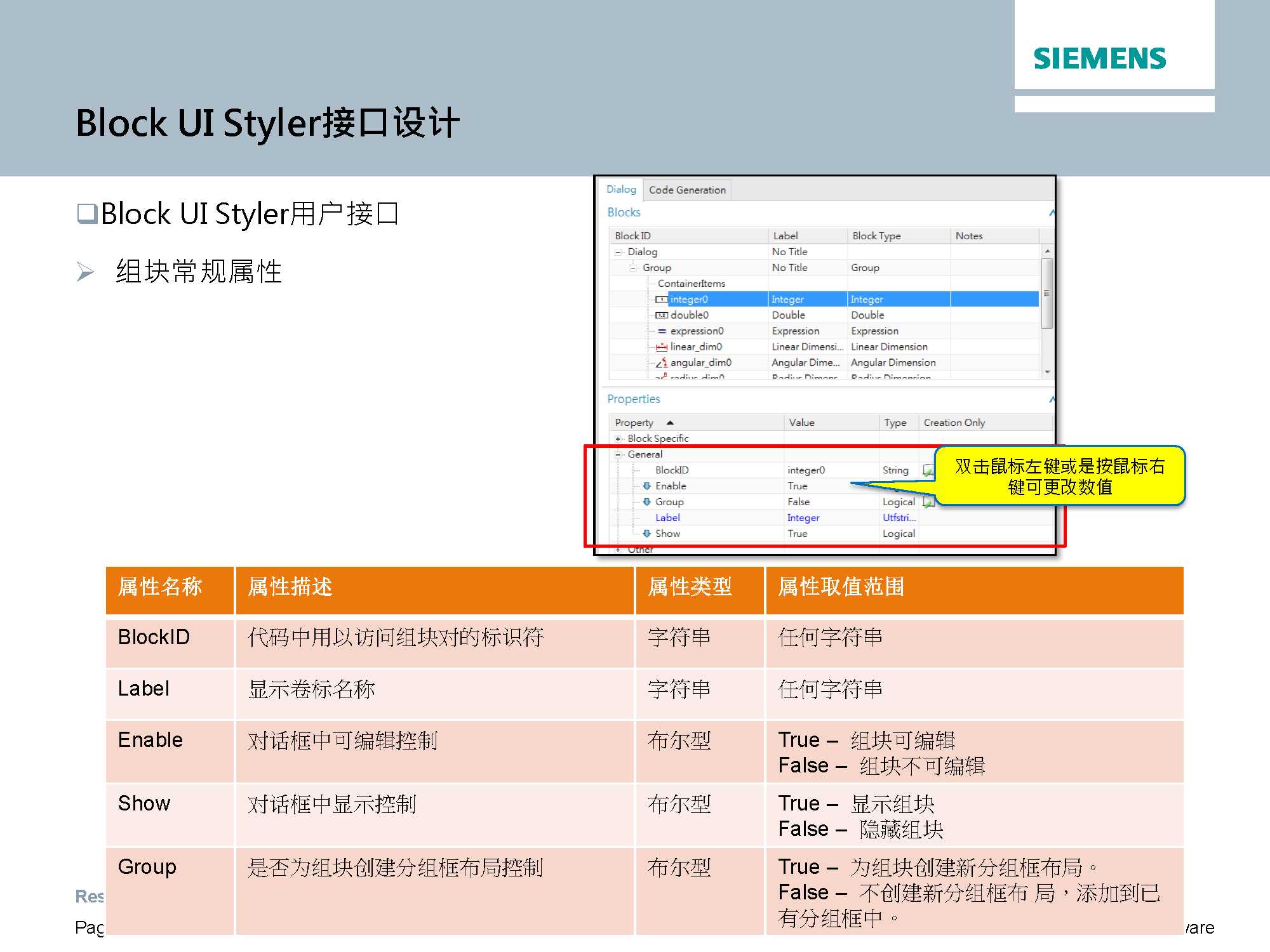Switch to the Code Generation tab
The height and width of the screenshot is (952, 1270).
pos(687,190)
